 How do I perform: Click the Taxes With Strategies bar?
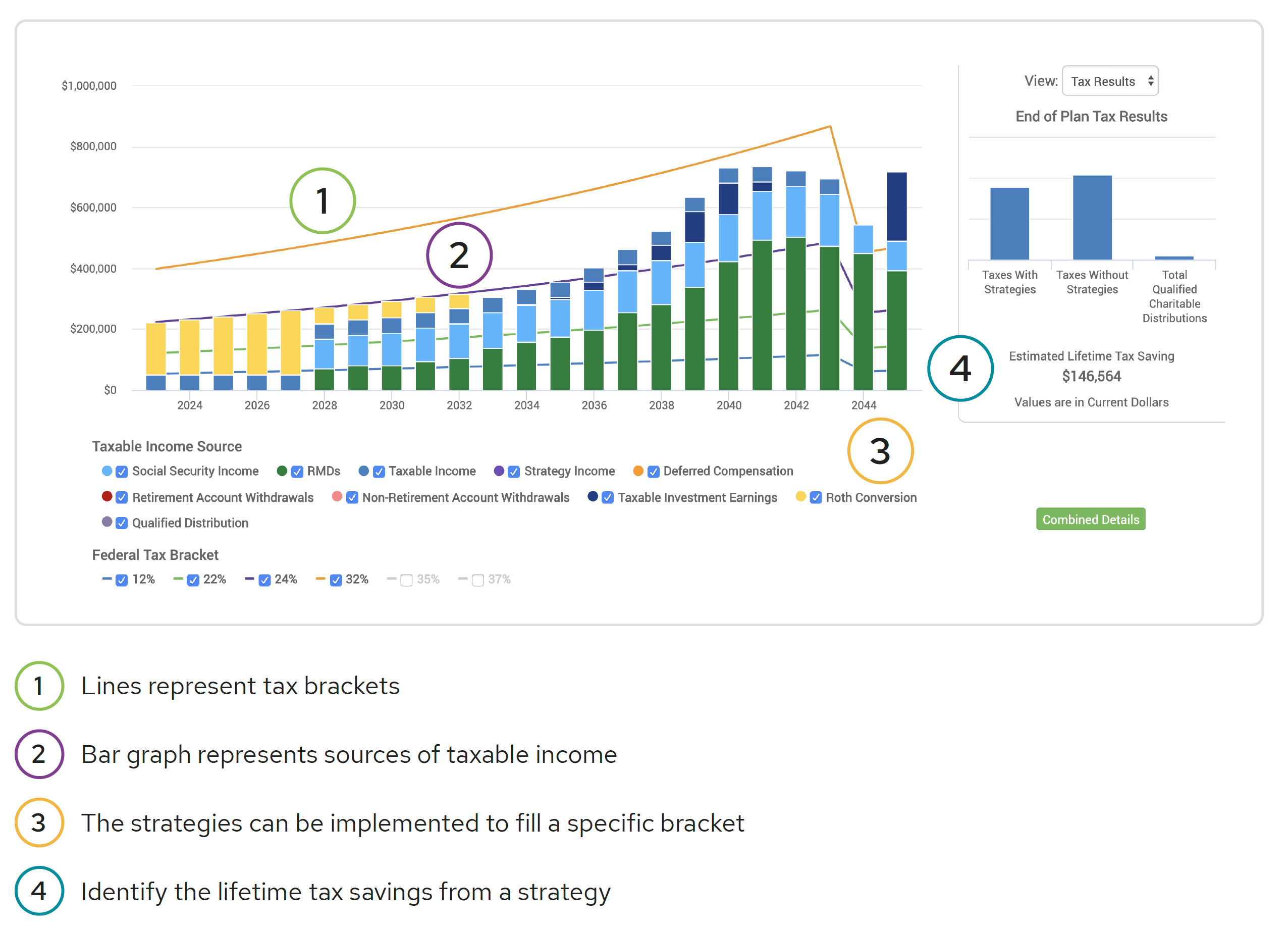pyautogui.click(x=1009, y=223)
